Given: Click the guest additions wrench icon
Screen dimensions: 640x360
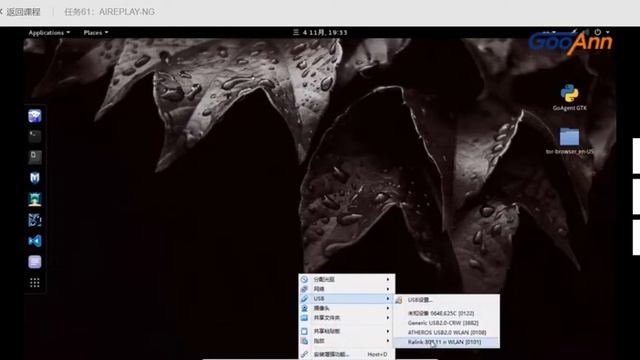Looking at the screenshot, I should 304,354.
